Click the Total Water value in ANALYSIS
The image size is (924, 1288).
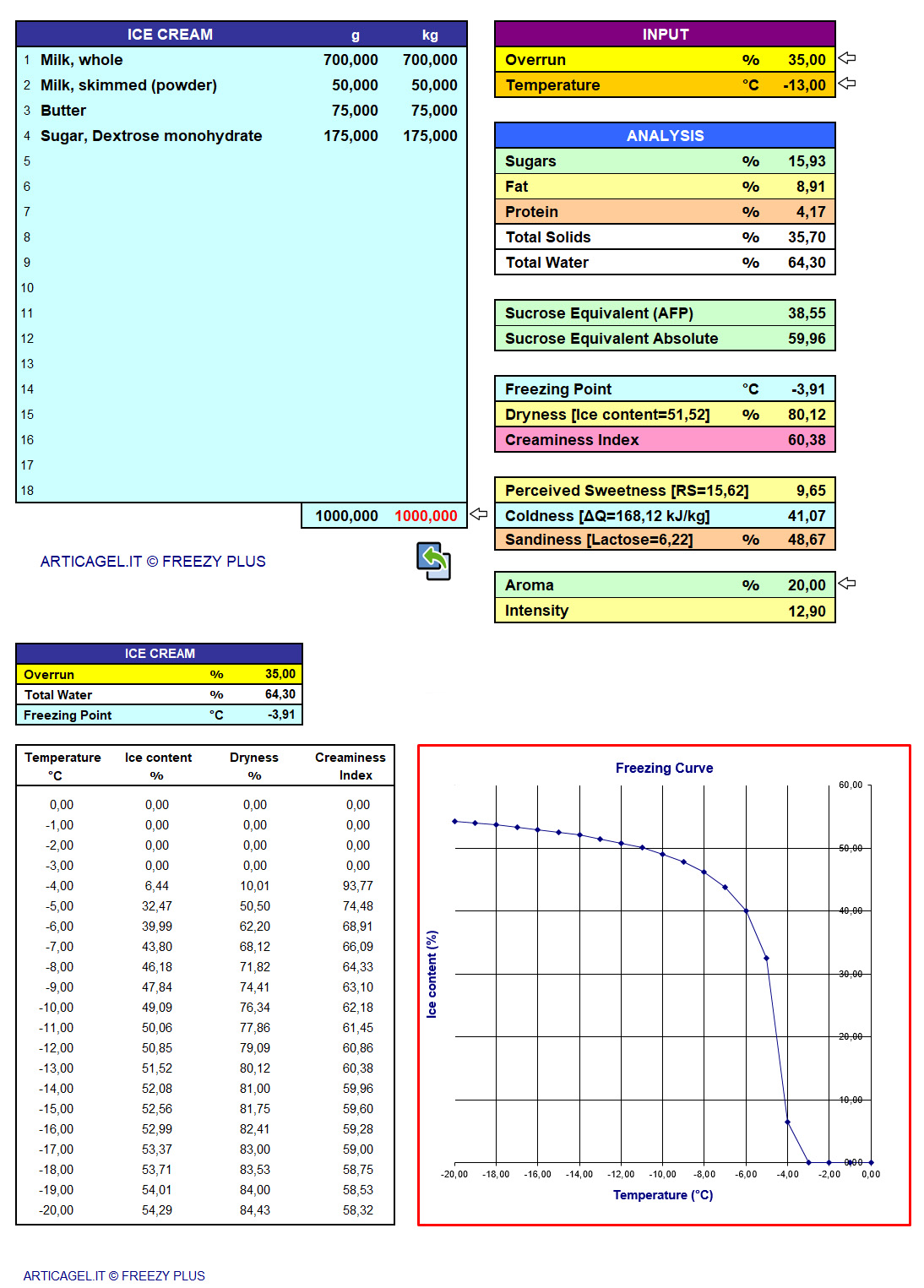coord(807,263)
